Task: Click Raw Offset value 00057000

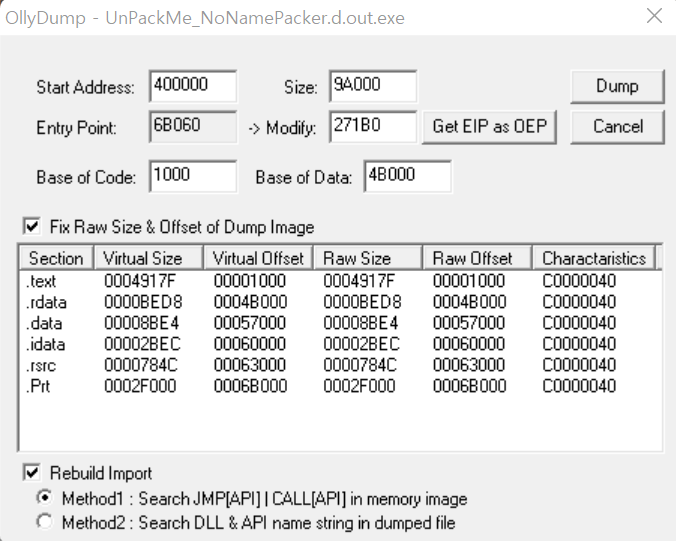Action: (x=469, y=323)
